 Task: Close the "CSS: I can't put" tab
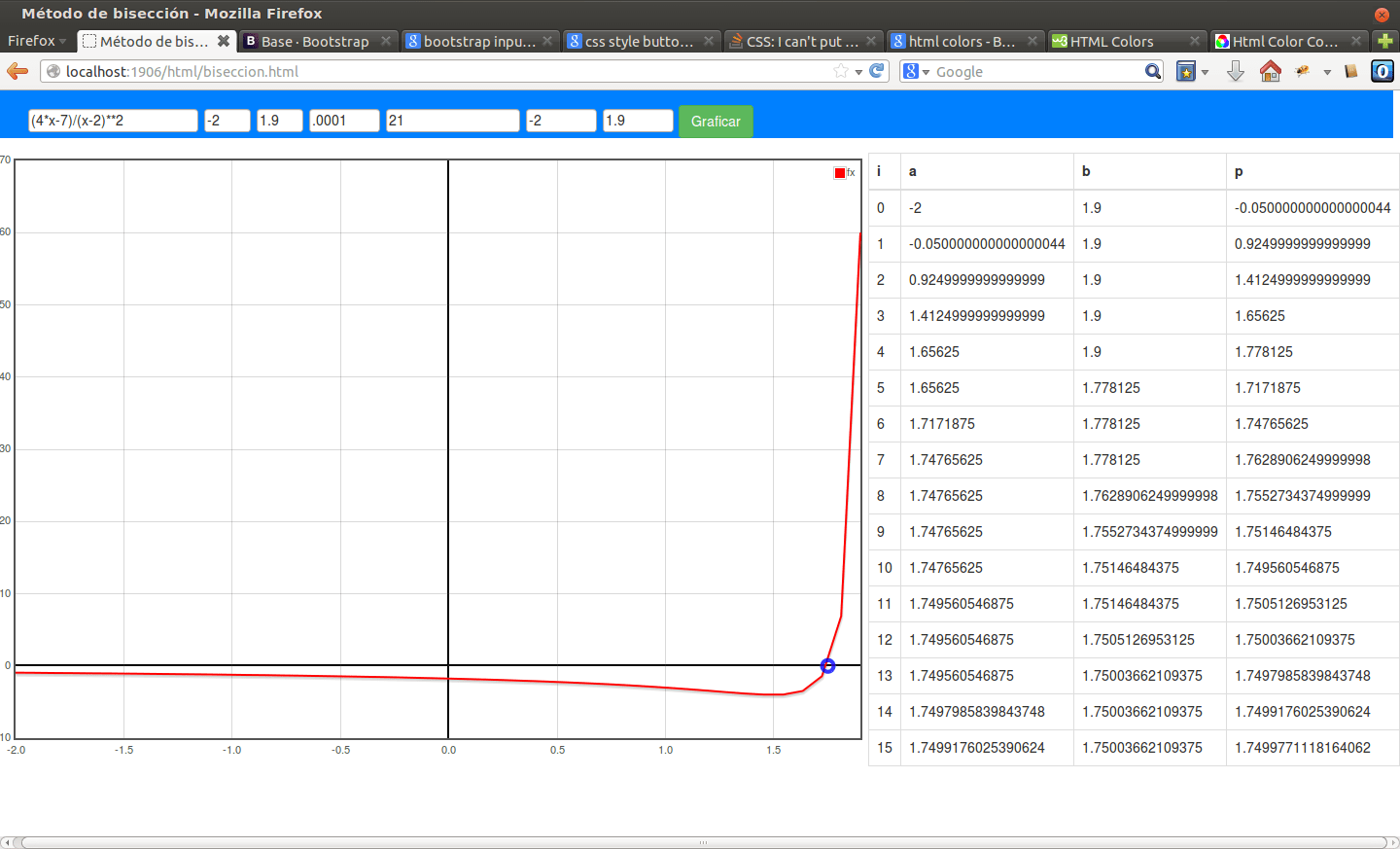click(x=871, y=41)
